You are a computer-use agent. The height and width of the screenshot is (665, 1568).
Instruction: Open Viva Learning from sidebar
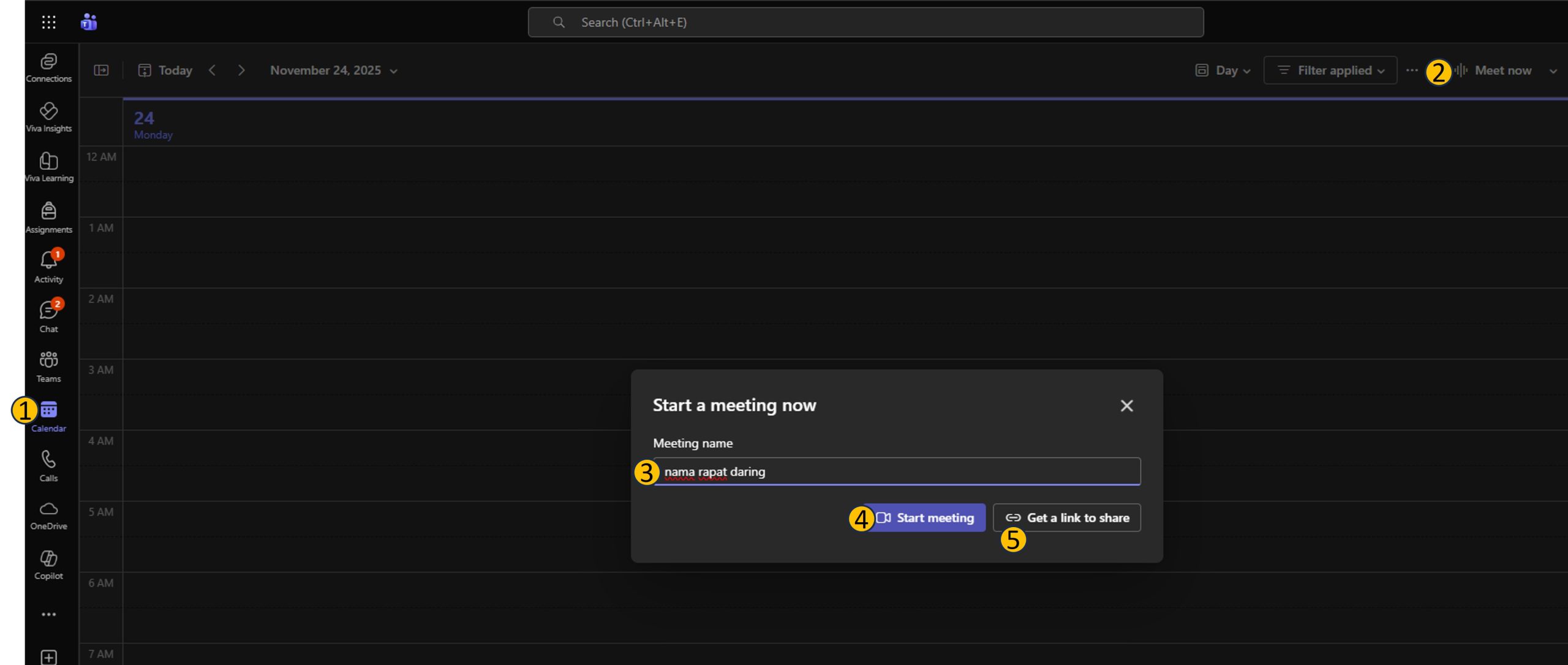tap(48, 167)
